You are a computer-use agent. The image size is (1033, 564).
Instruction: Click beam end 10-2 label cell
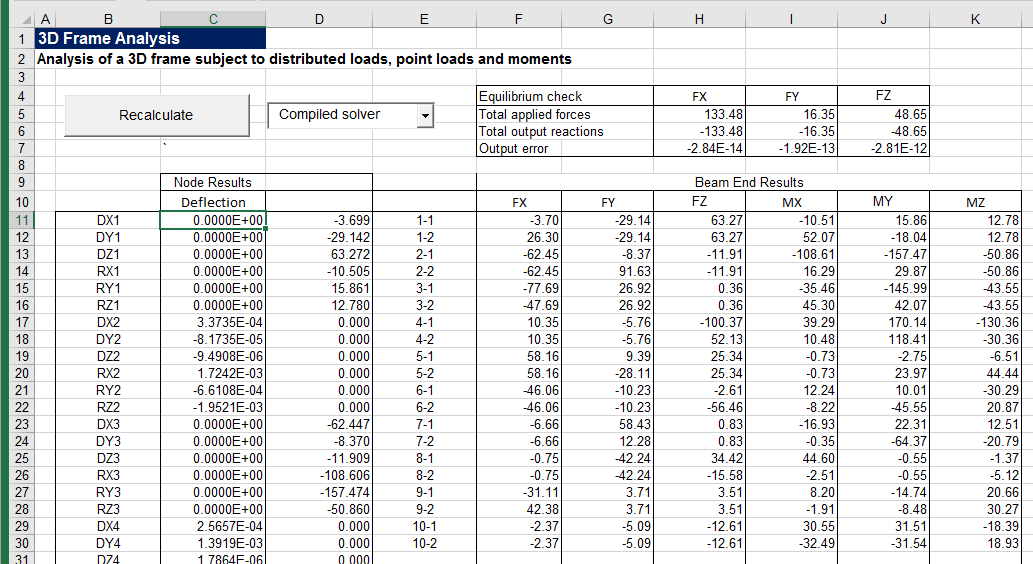[424, 543]
